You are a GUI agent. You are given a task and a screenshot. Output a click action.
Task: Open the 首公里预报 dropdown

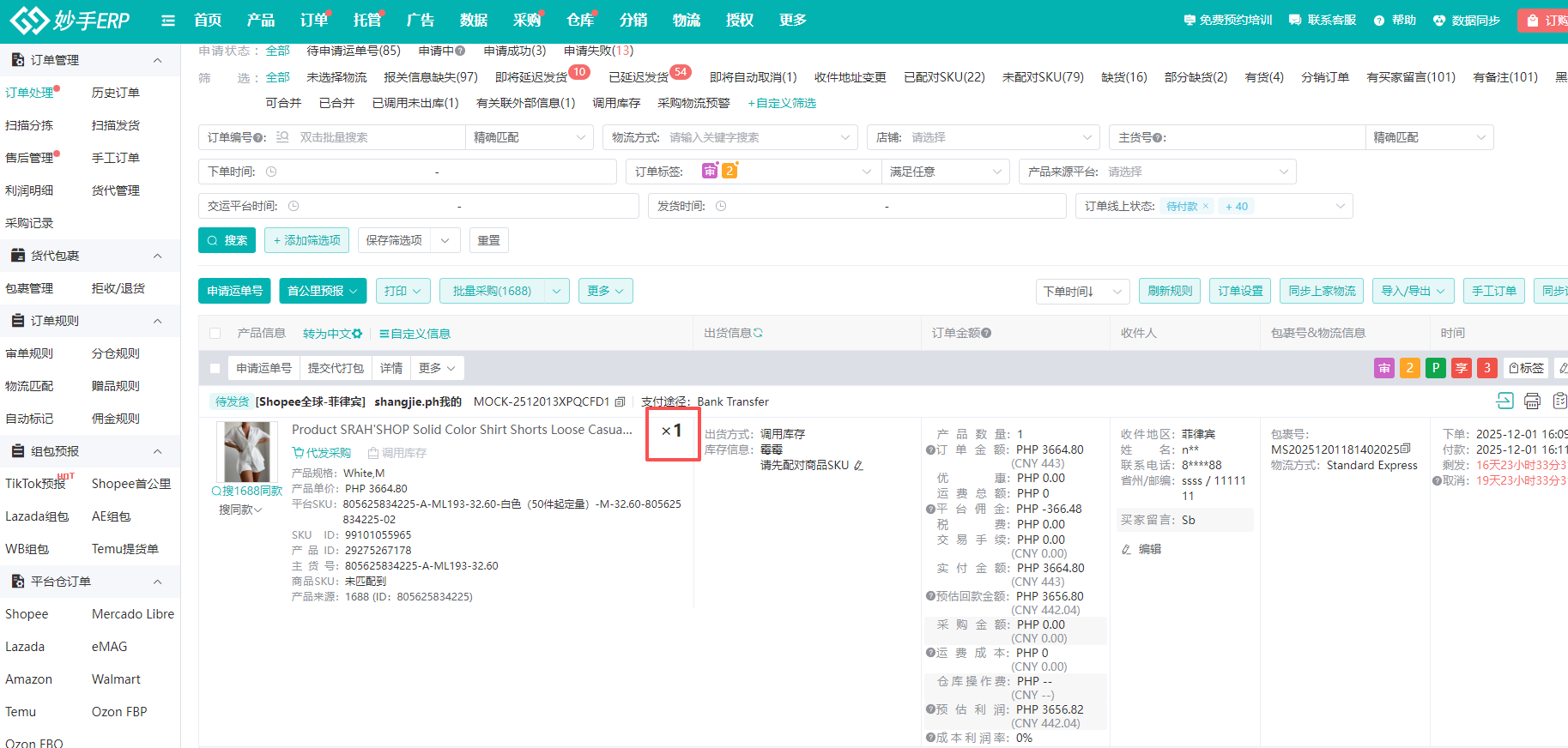coord(323,291)
